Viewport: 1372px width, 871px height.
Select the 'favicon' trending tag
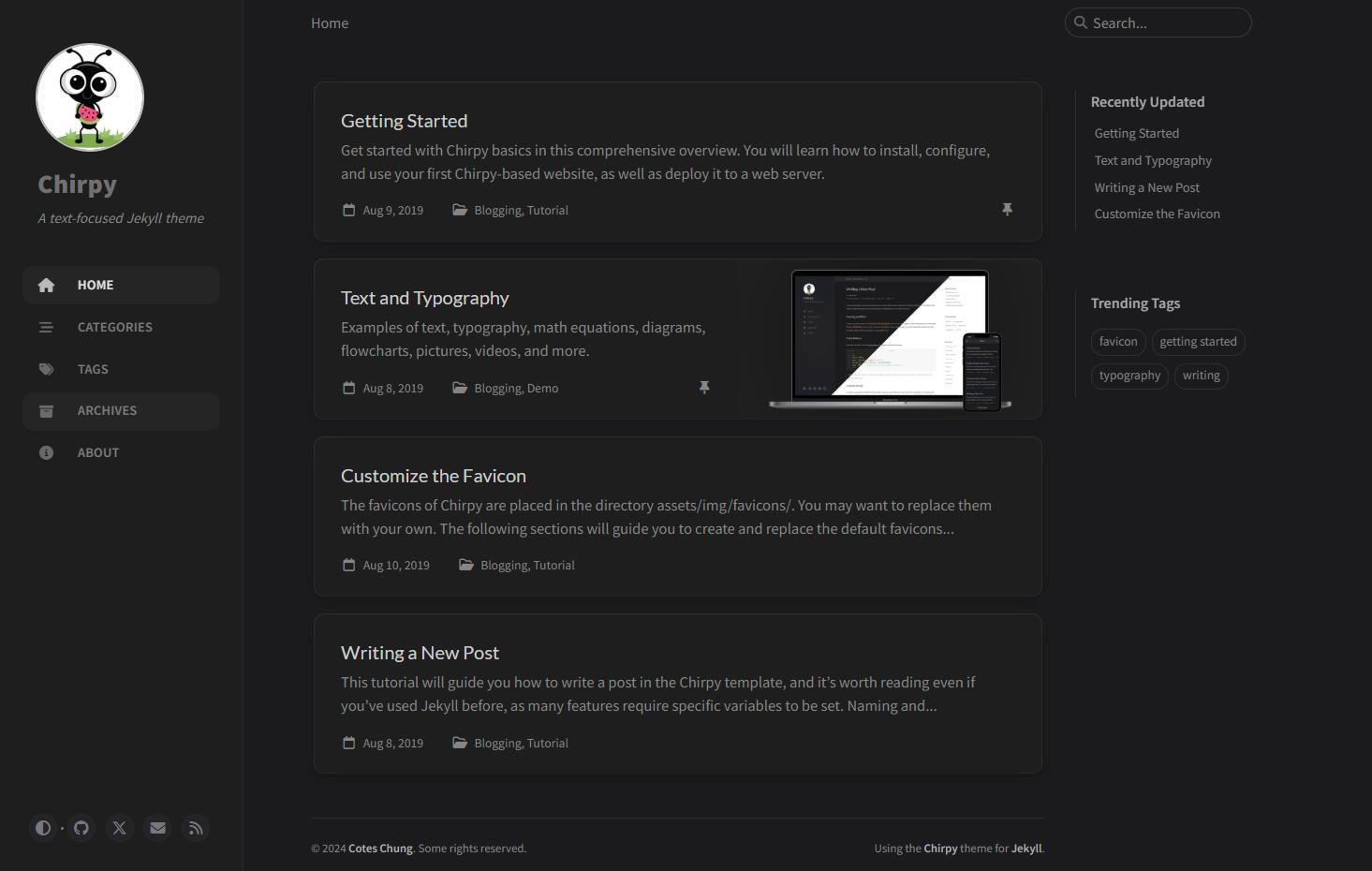click(1118, 342)
